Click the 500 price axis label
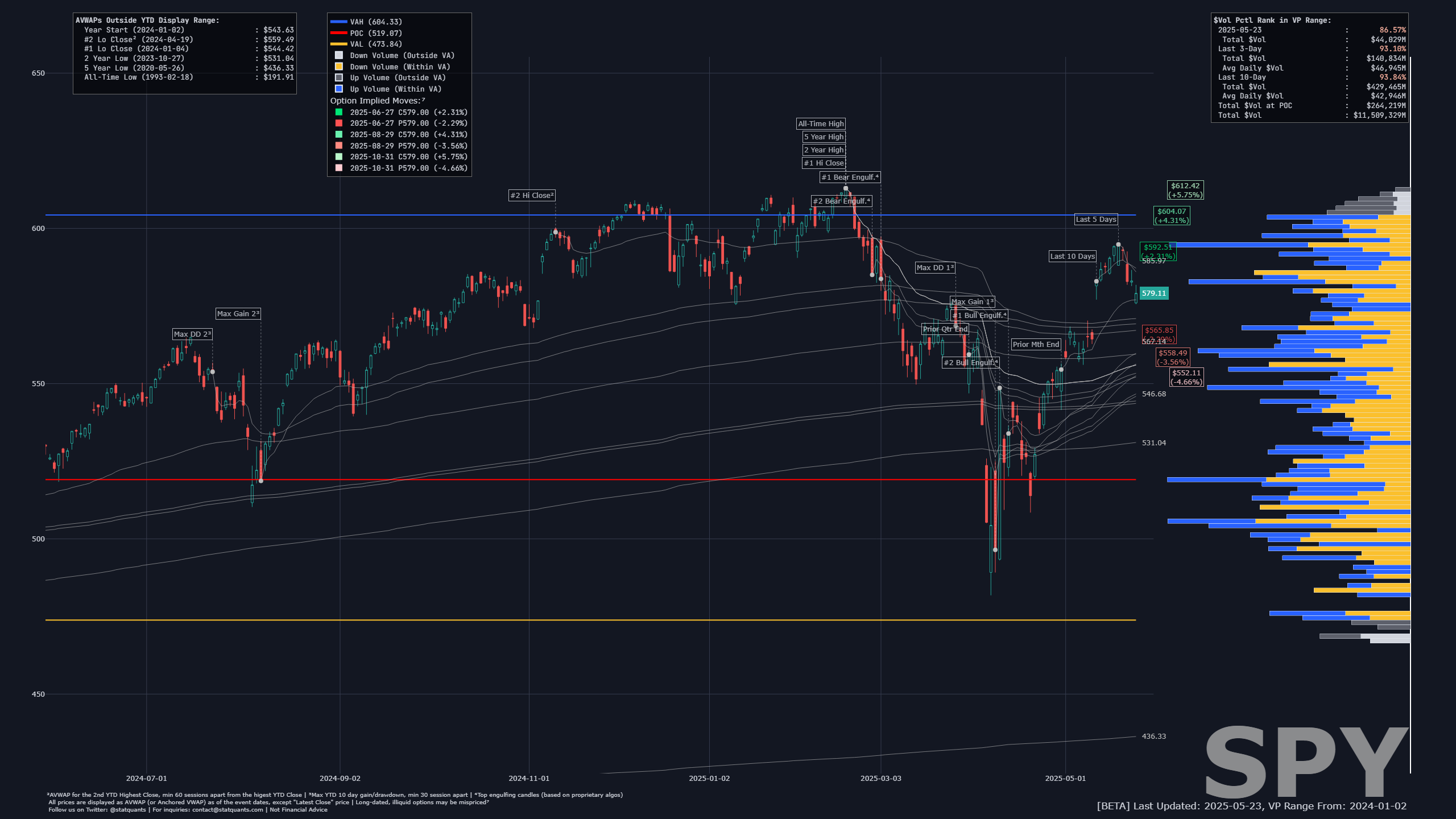Viewport: 1456px width, 819px height. (x=38, y=539)
